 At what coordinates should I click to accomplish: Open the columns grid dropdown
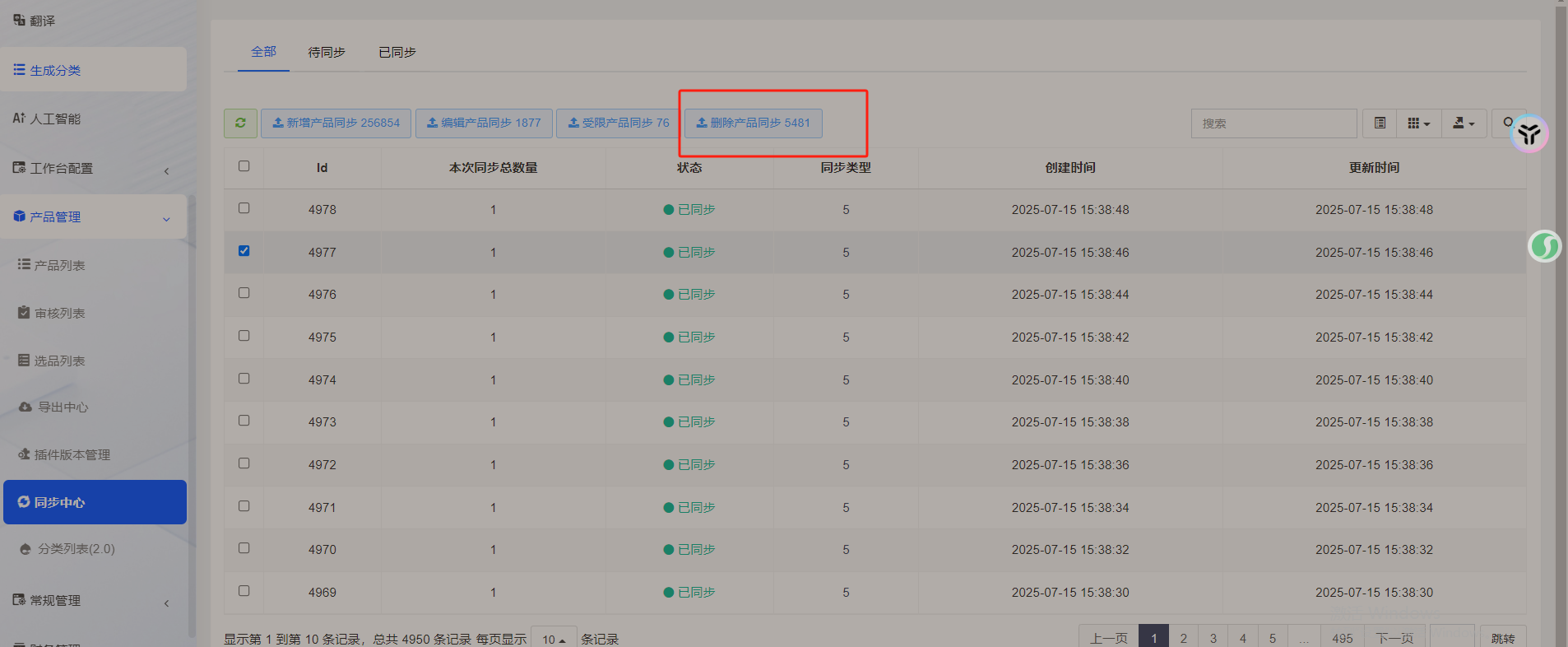pyautogui.click(x=1418, y=123)
